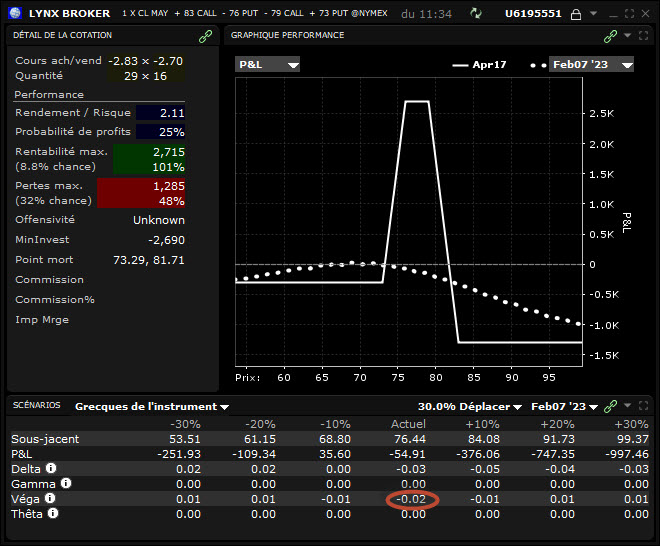The height and width of the screenshot is (546, 660).
Task: Click the account lock icon
Action: tap(575, 14)
